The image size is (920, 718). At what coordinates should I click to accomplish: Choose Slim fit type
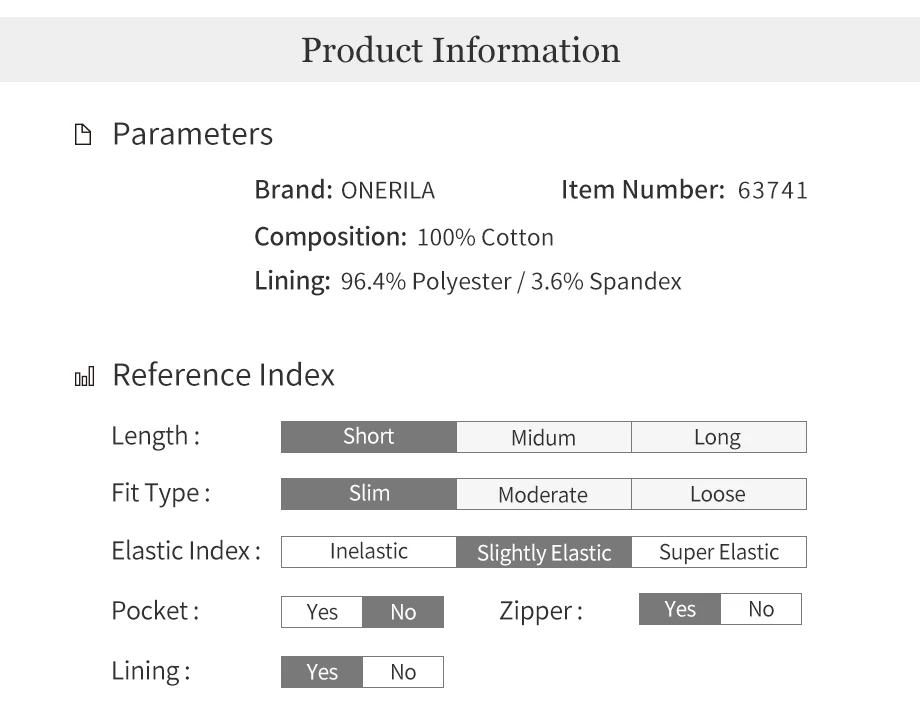[x=368, y=494]
